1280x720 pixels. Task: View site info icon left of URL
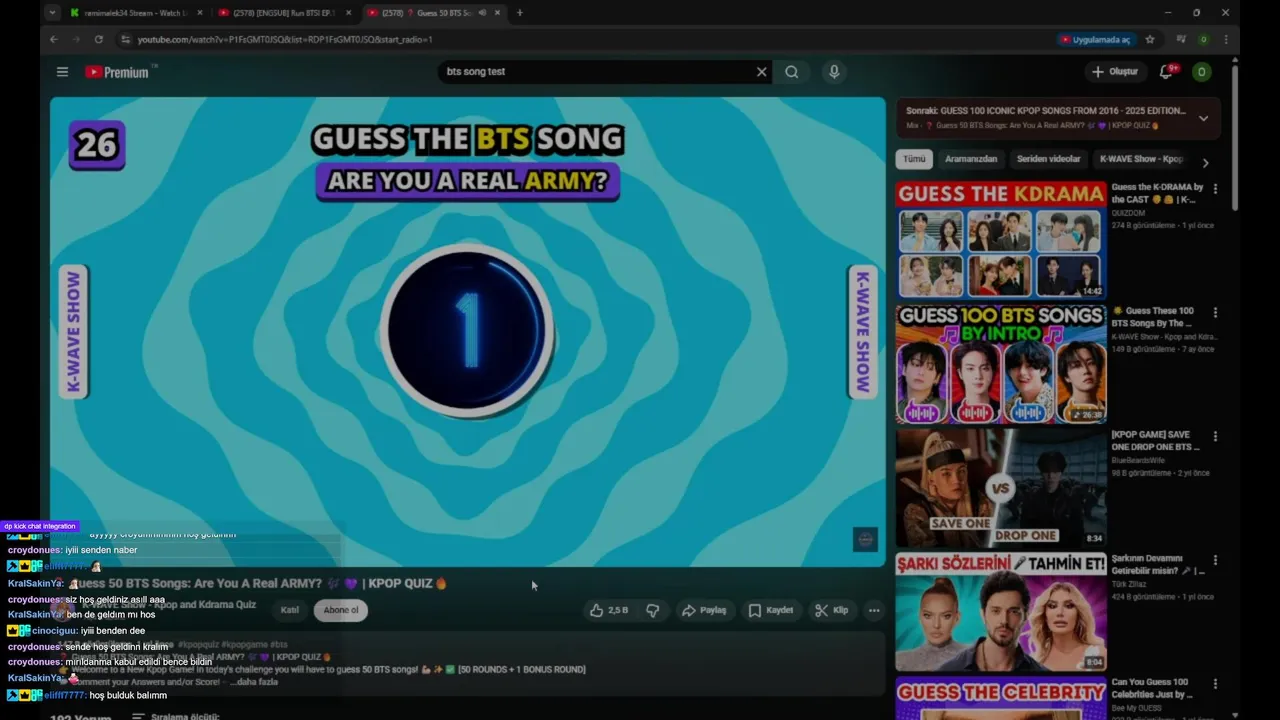(125, 39)
